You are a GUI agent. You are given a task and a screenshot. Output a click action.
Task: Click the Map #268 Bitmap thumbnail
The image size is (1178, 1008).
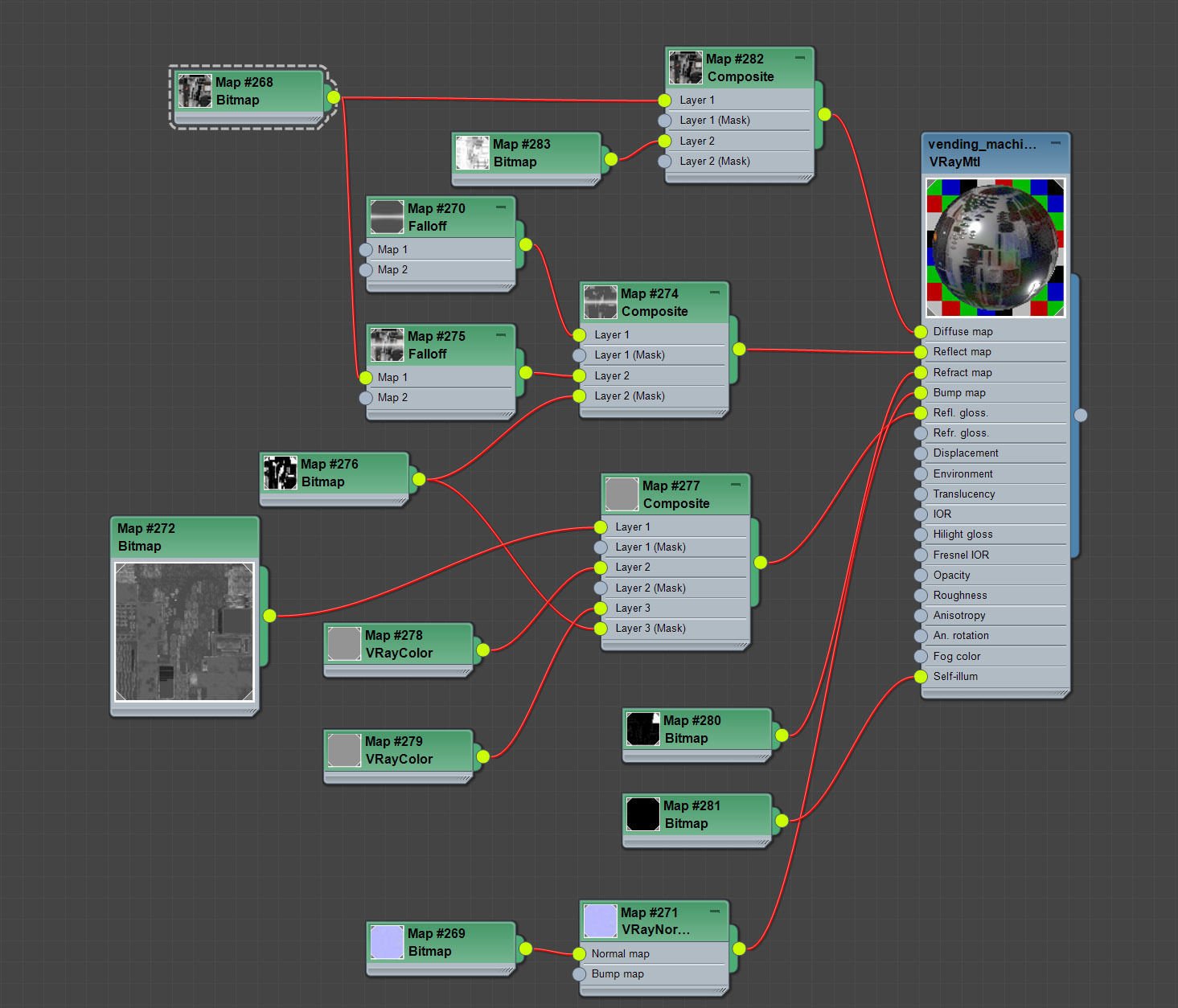click(x=195, y=91)
